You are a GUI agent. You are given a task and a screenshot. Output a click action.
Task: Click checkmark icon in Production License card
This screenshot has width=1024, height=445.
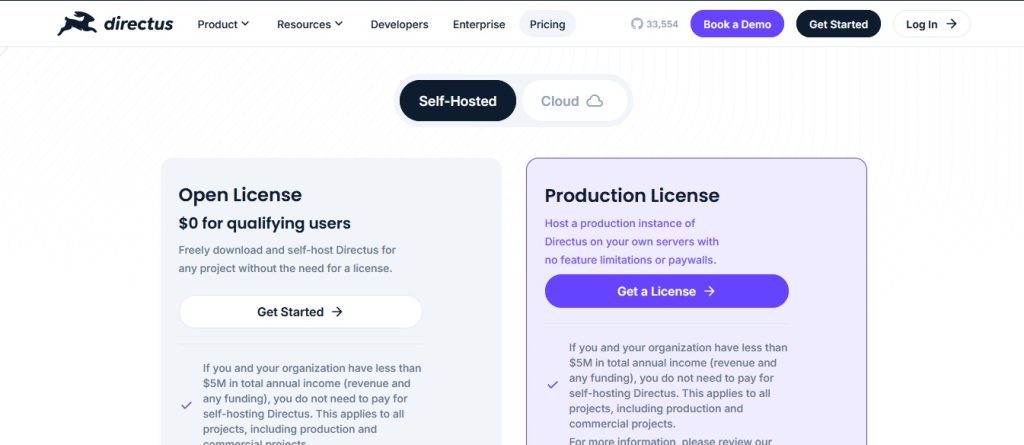[x=552, y=385]
